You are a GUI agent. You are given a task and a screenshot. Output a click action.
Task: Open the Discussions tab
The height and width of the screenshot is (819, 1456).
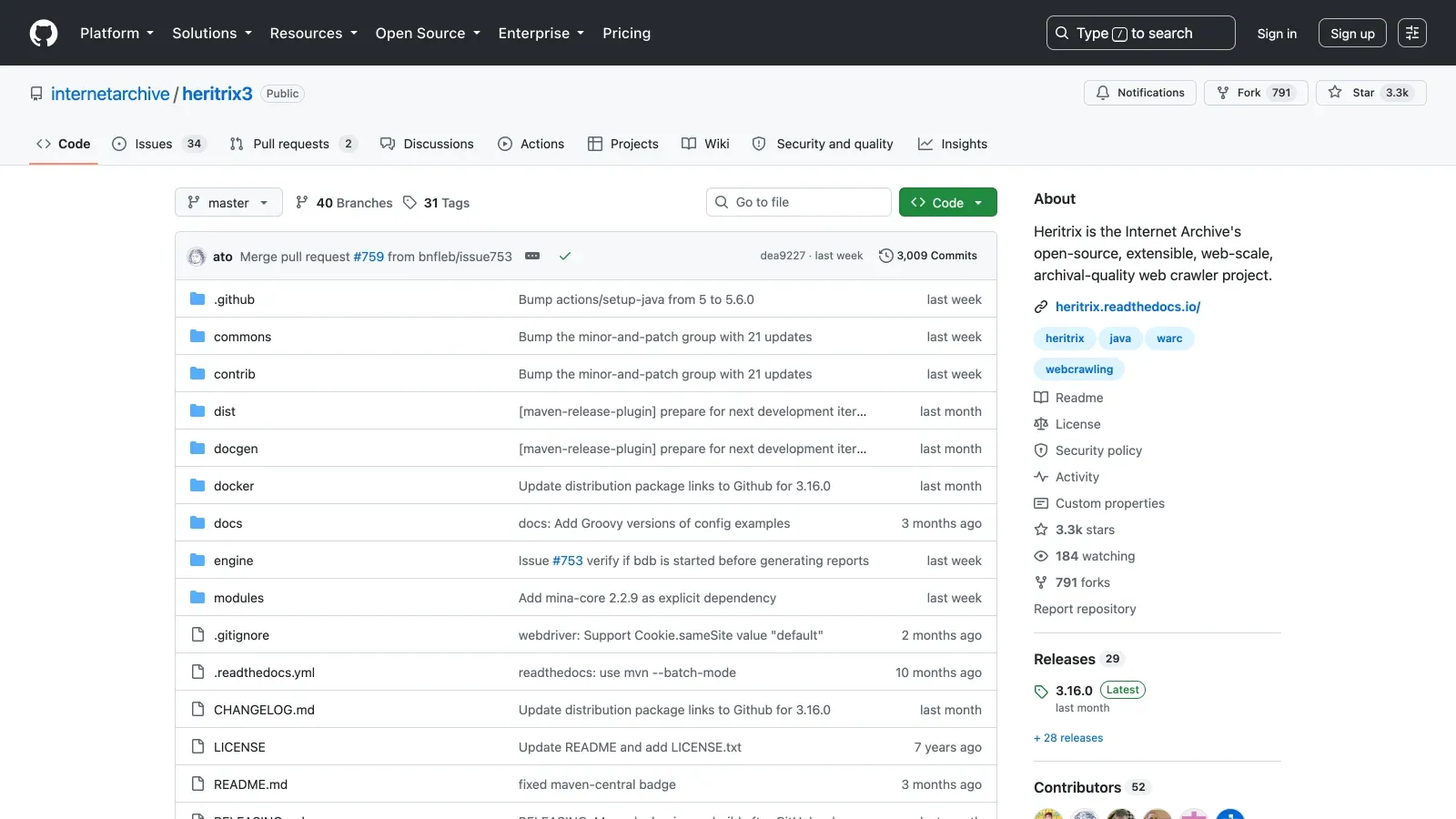click(x=427, y=144)
